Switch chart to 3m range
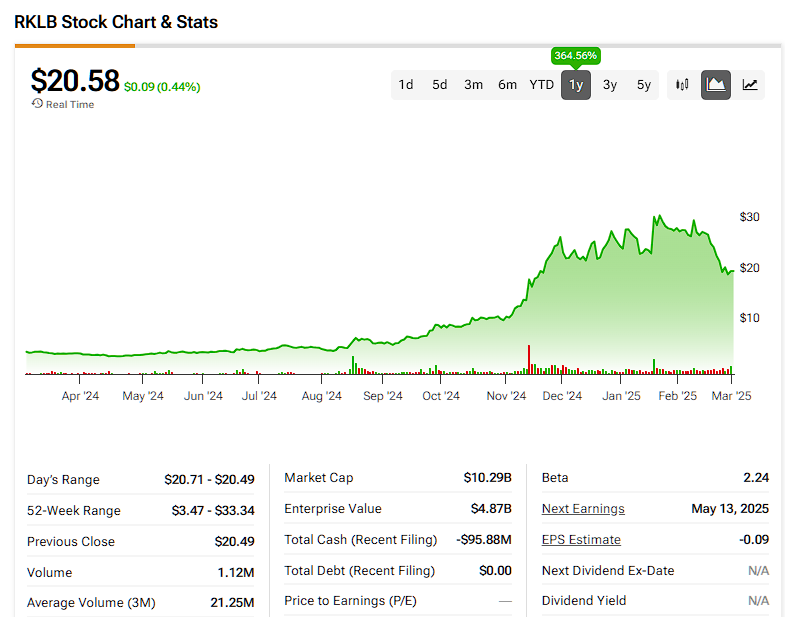Screen dimensions: 785x617 (473, 85)
